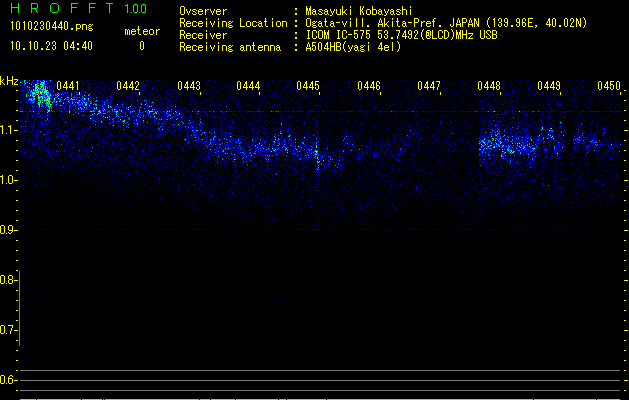Click the 0.8 kHz axis label
629x400 pixels.
click(8, 280)
